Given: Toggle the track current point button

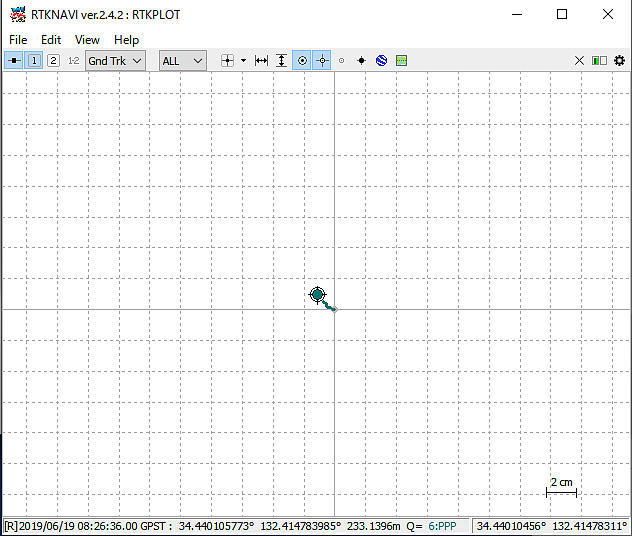Looking at the screenshot, I should (302, 61).
